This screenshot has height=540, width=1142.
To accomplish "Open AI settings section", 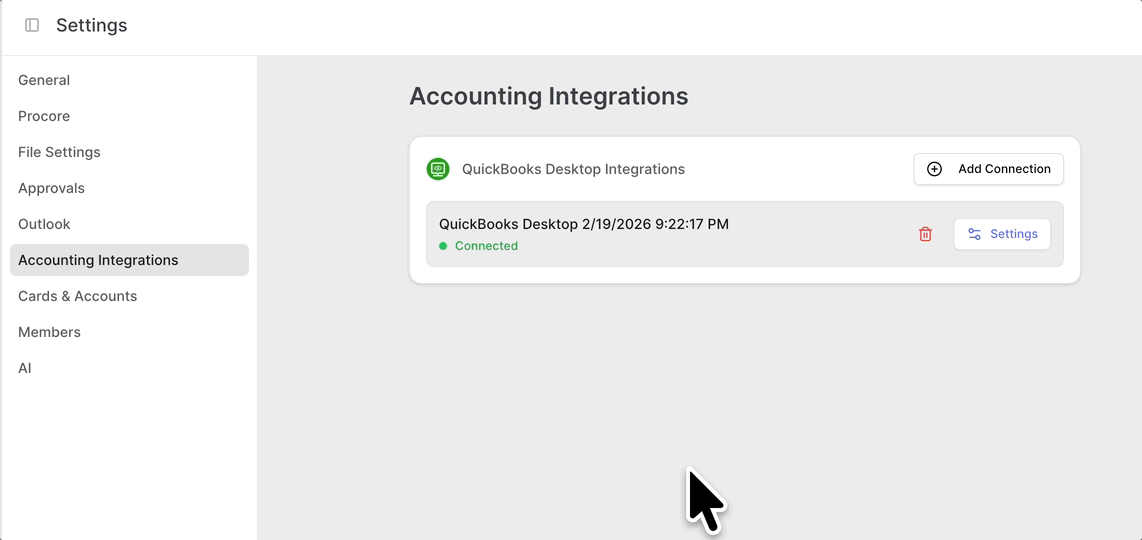I will [129, 368].
